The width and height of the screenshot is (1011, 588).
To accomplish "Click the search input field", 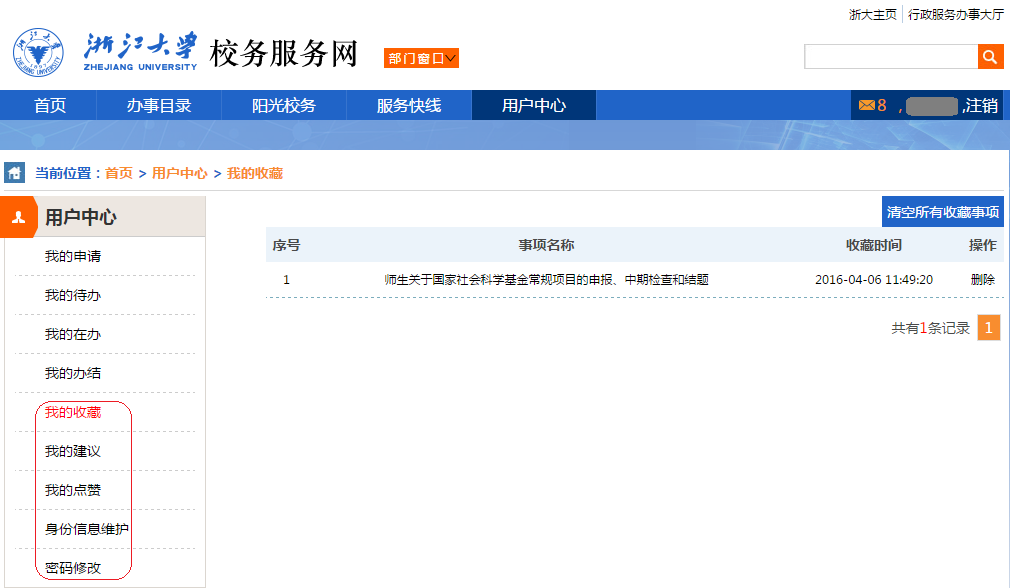I will [x=890, y=57].
